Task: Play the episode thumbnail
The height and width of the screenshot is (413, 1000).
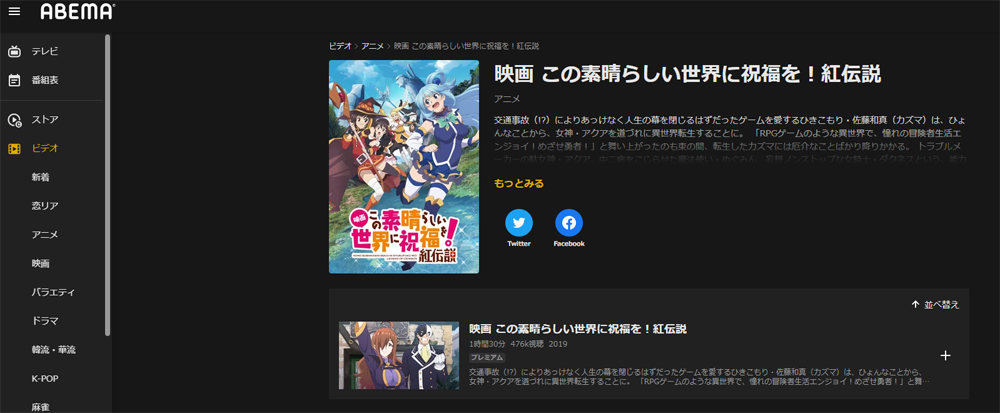Action: coord(399,355)
